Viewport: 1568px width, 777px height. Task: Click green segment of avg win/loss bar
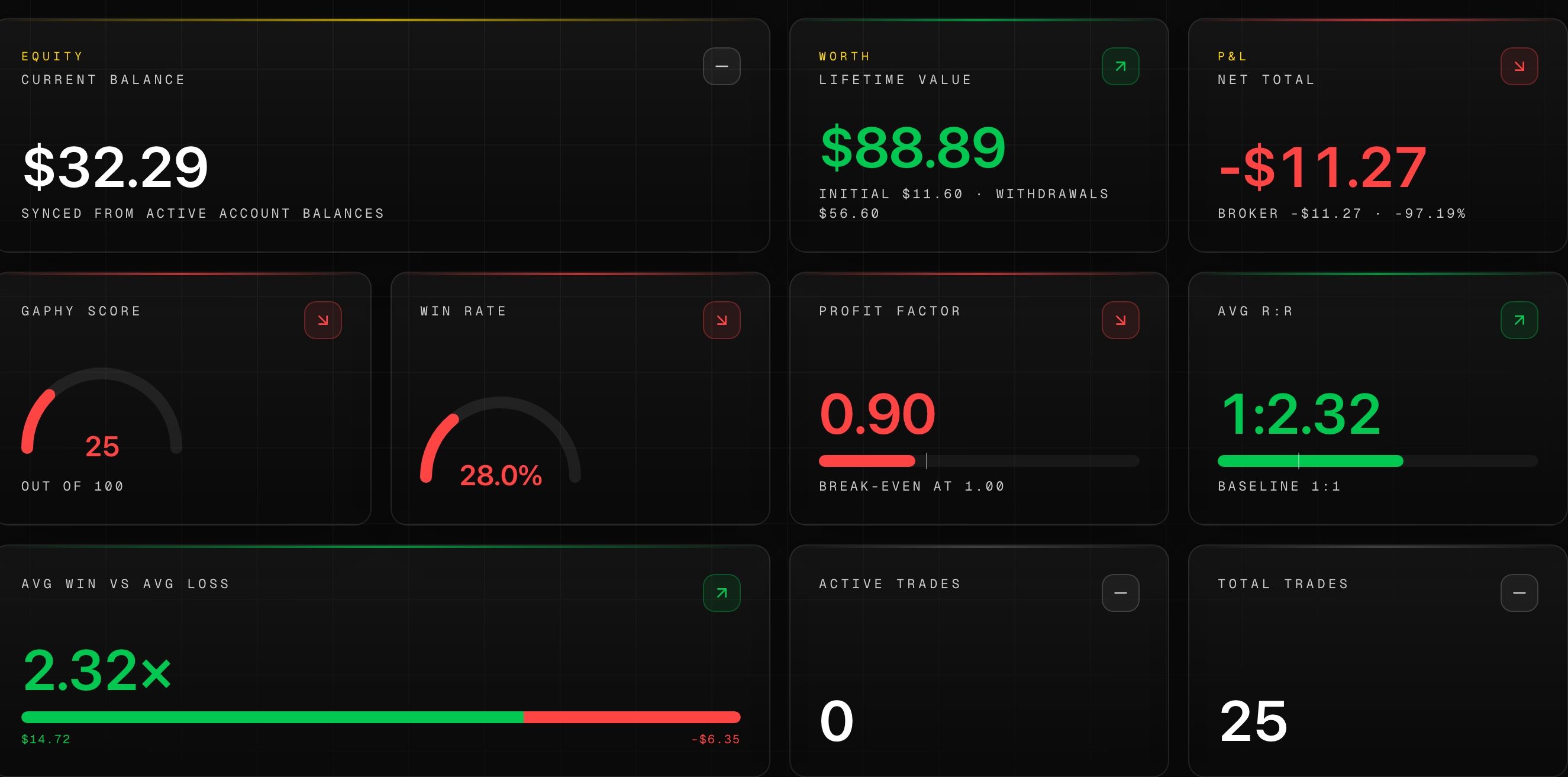pos(272,717)
